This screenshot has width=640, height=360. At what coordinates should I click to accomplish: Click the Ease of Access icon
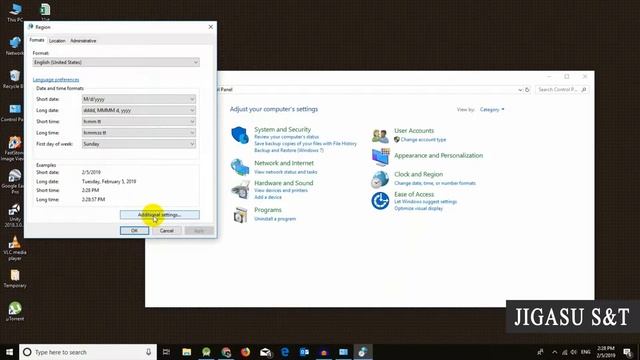tap(380, 201)
